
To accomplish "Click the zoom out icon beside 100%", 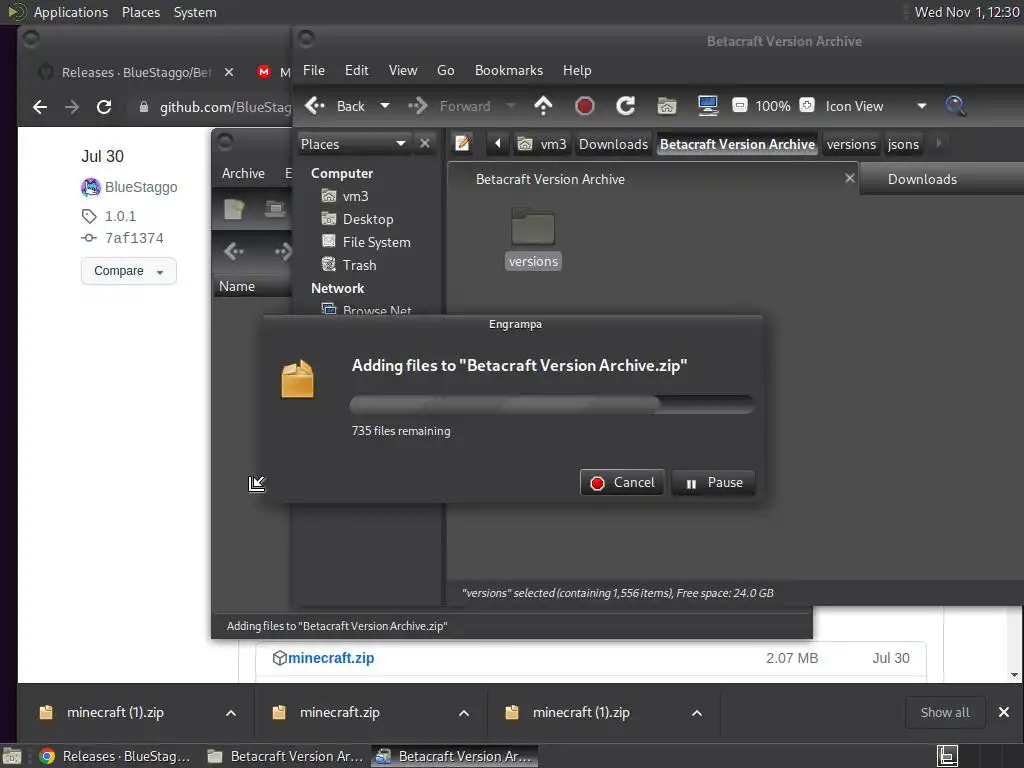I will pos(739,105).
